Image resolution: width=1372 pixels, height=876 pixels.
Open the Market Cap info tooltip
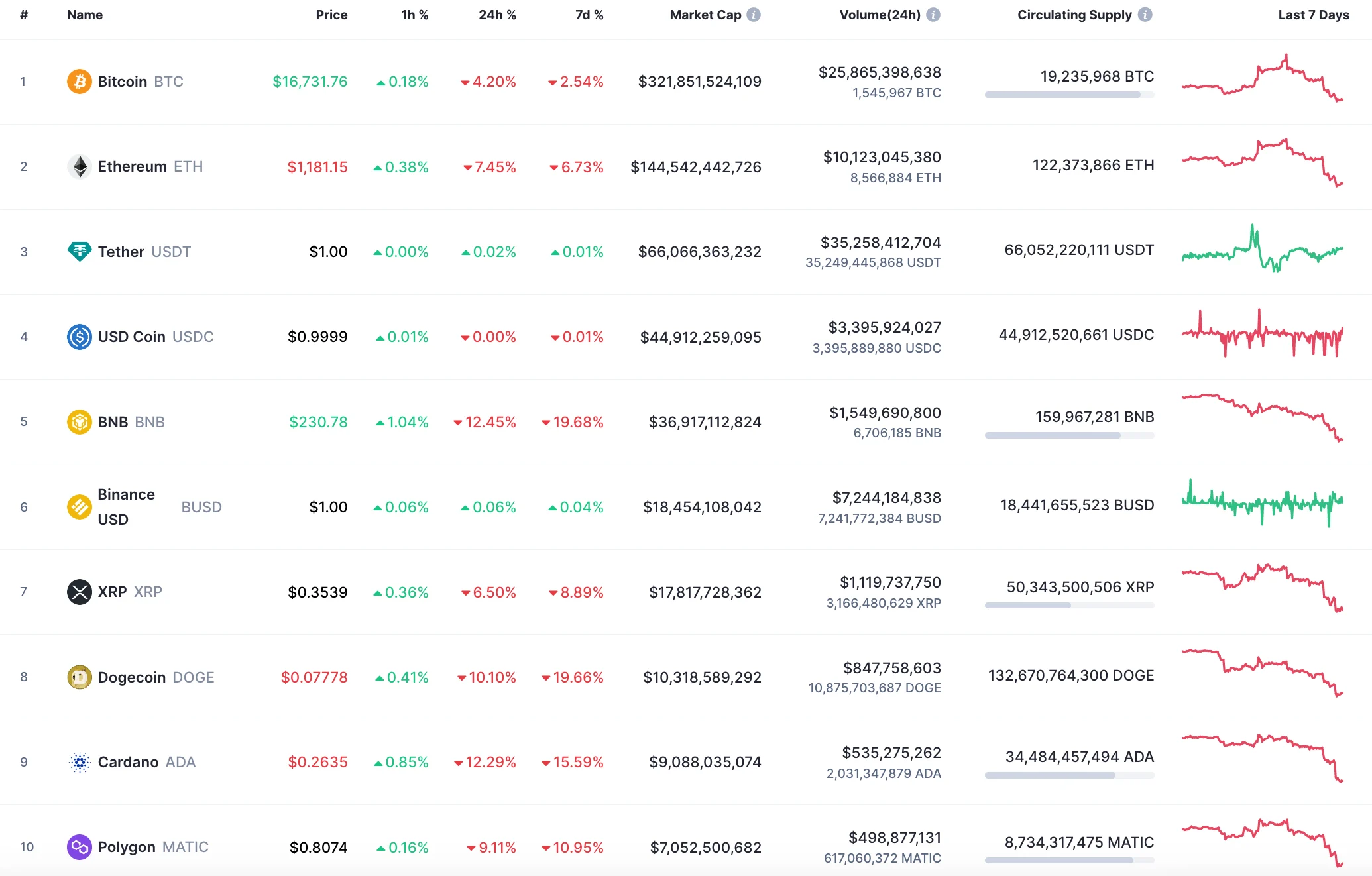coord(754,15)
